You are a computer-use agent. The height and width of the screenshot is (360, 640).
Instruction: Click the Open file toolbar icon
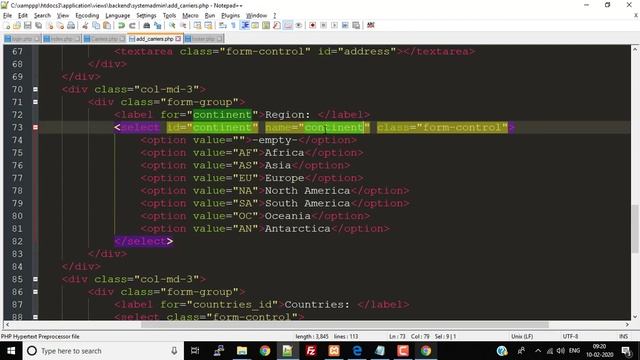click(17, 25)
